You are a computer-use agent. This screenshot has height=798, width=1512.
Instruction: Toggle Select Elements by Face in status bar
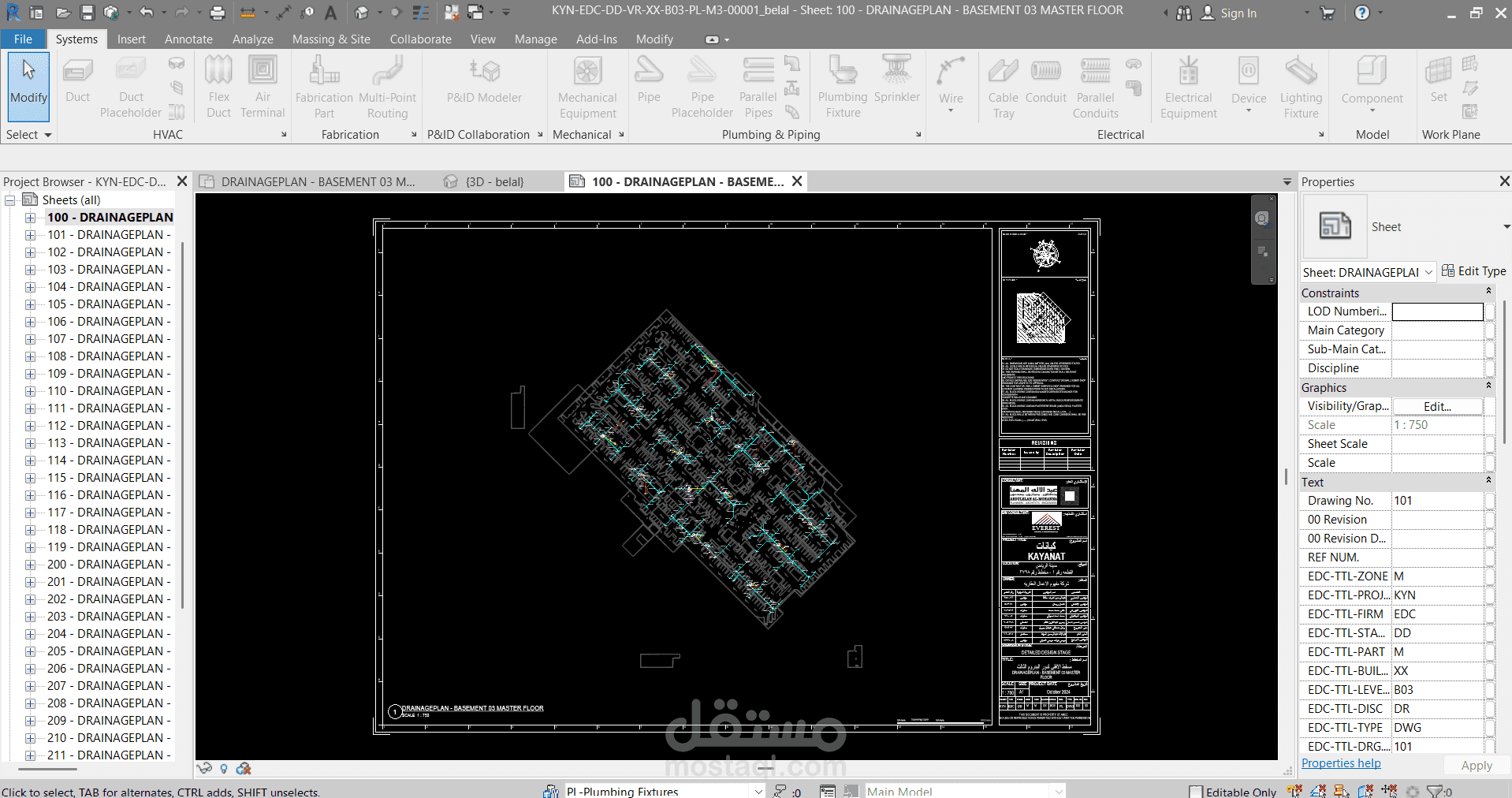(1365, 791)
